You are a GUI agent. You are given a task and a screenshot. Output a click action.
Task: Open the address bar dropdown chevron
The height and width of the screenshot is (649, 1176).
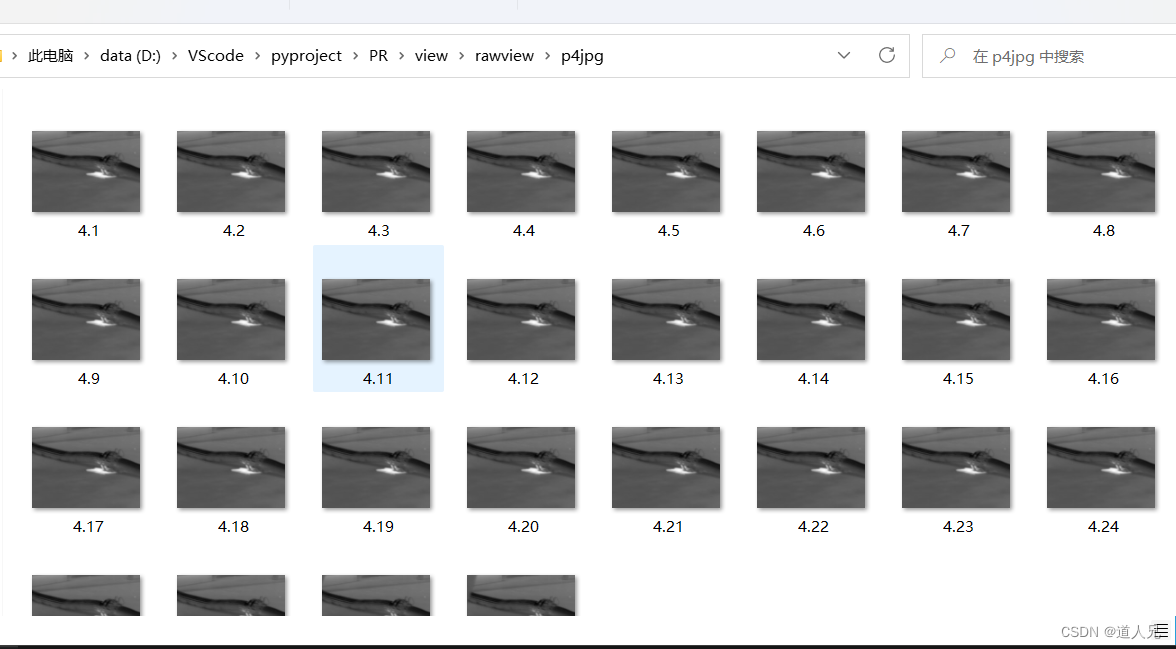(843, 55)
